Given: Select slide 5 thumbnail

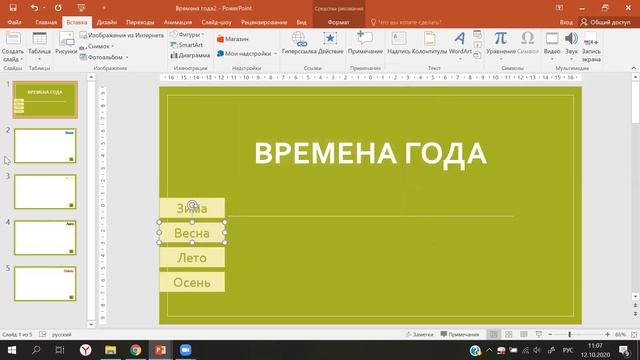Looking at the screenshot, I should [45, 284].
